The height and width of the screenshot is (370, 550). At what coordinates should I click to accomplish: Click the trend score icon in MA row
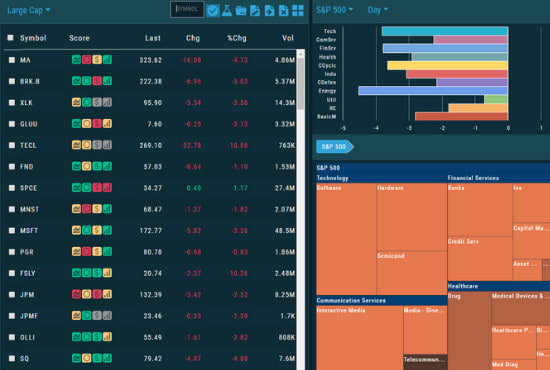tap(76, 60)
